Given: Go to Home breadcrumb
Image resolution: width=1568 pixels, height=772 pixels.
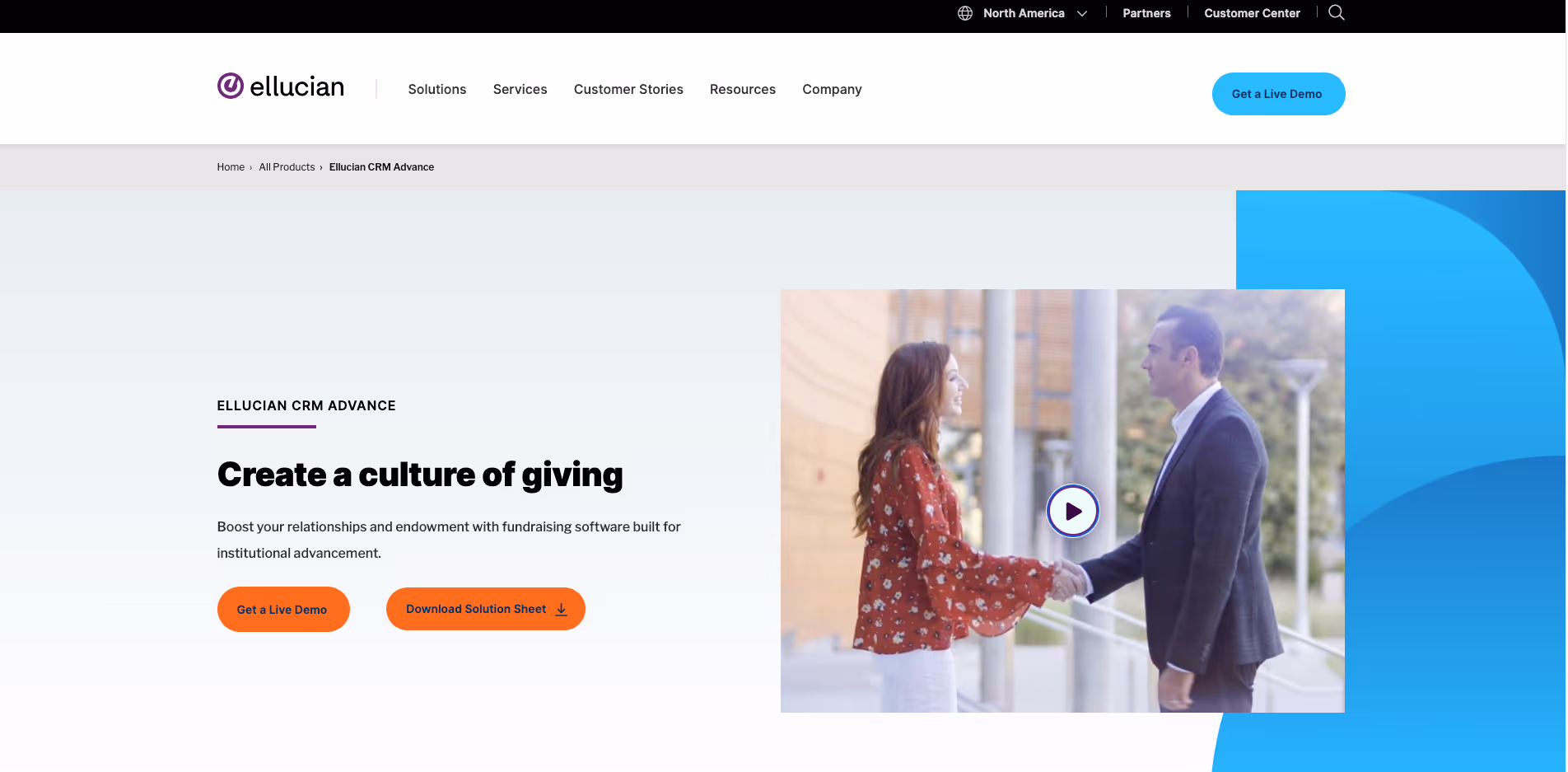Looking at the screenshot, I should pos(231,167).
